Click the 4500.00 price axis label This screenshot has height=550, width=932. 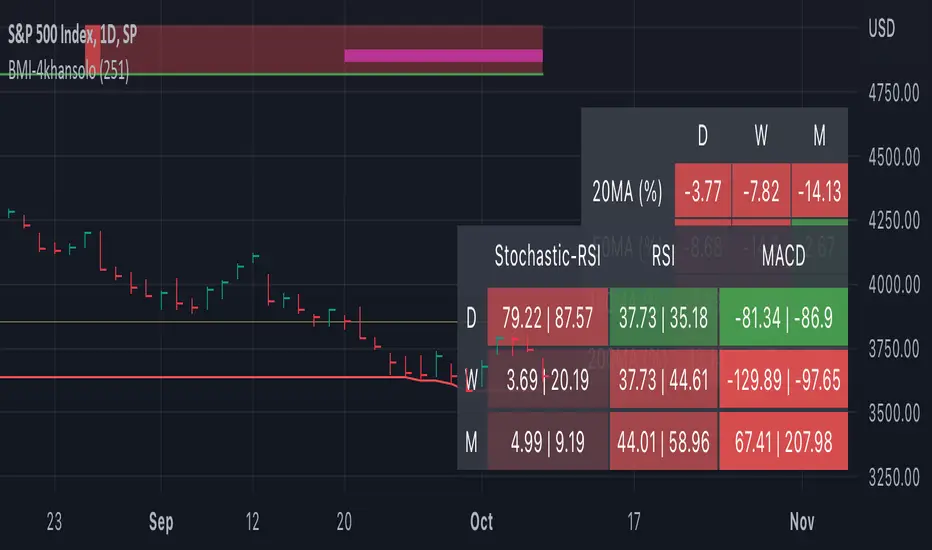click(x=893, y=156)
